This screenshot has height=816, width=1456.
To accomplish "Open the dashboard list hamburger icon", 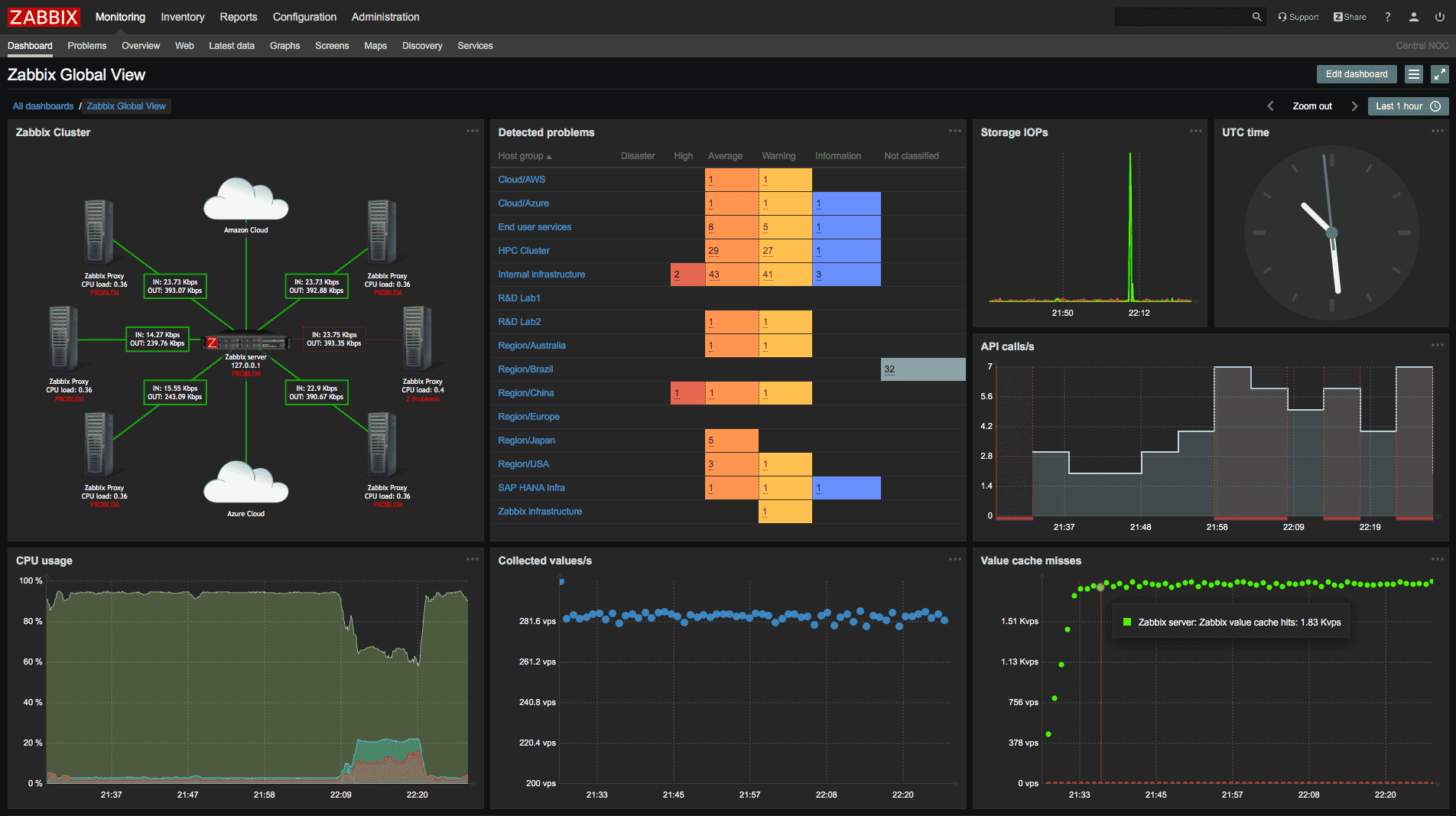I will pyautogui.click(x=1414, y=74).
